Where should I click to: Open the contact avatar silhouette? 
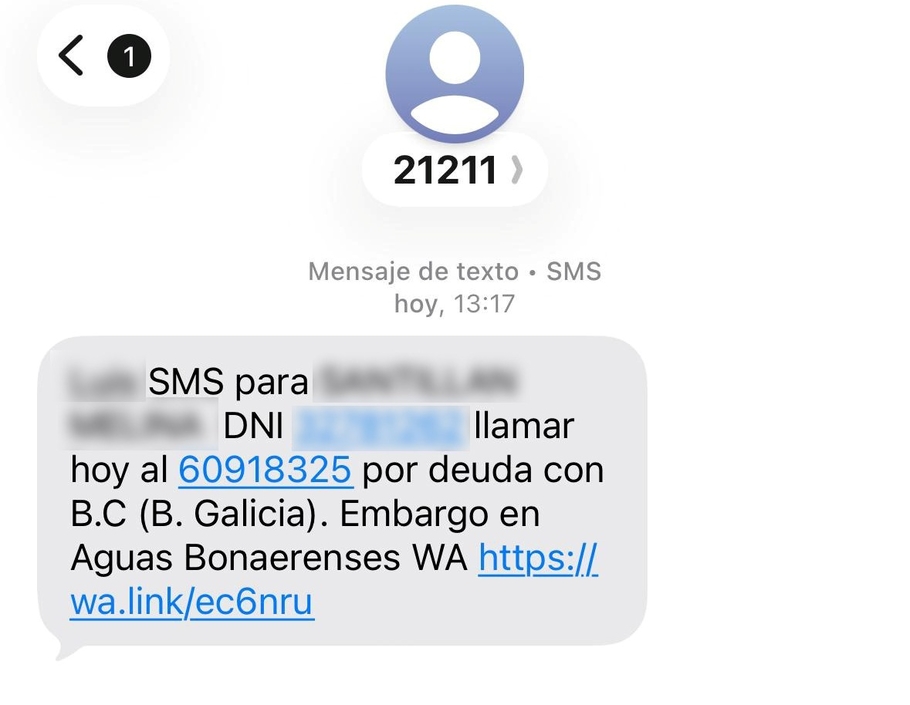pos(454,74)
